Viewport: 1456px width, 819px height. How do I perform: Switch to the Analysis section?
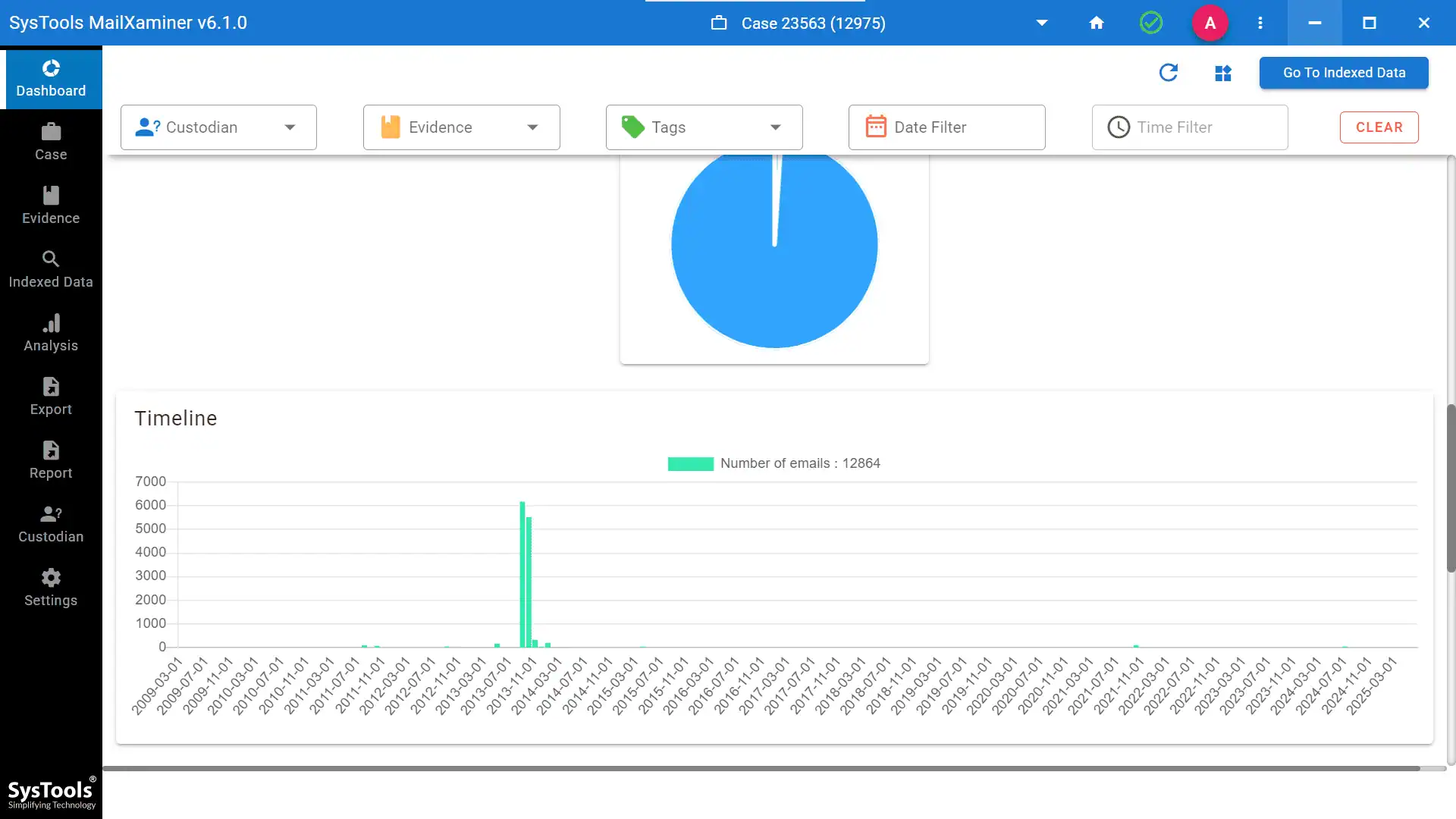[51, 334]
